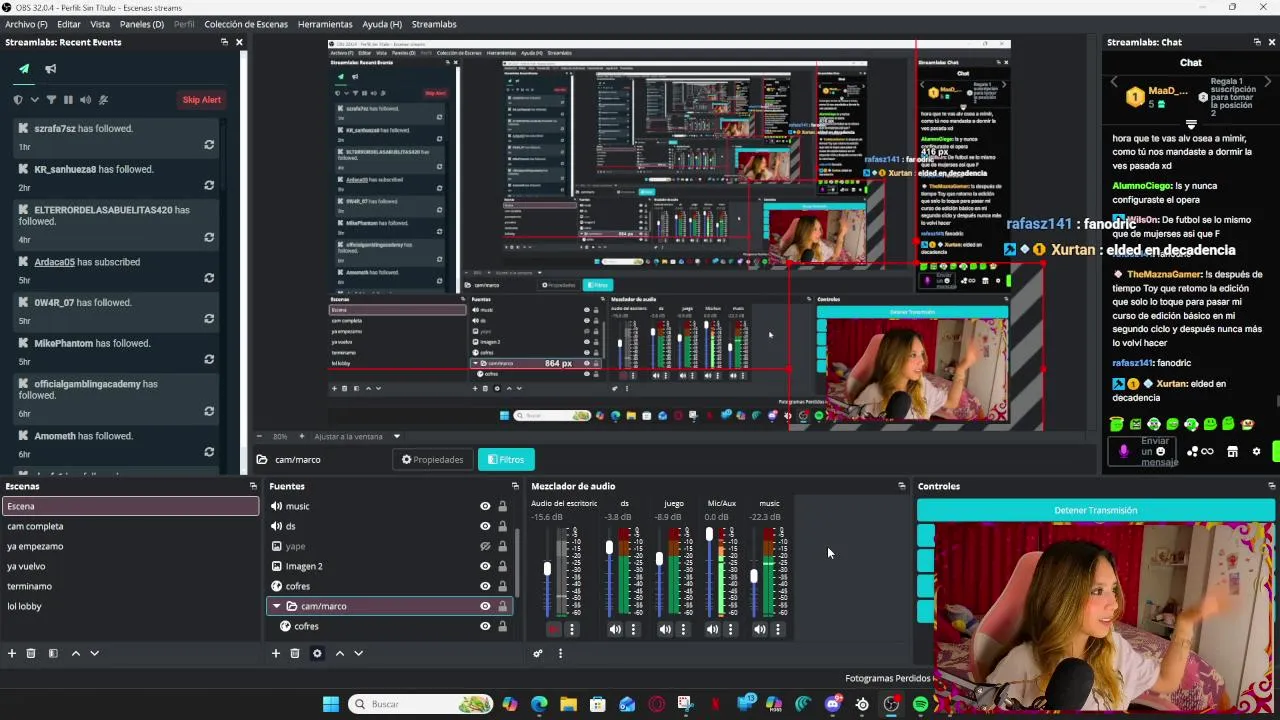The width and height of the screenshot is (1280, 720).
Task: Move selected source down in Fuentes
Action: (358, 653)
